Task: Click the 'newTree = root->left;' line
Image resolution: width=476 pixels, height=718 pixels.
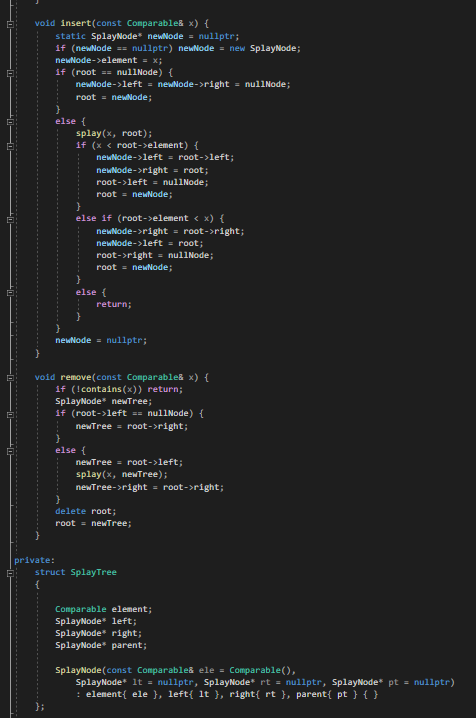Action: click(x=129, y=462)
